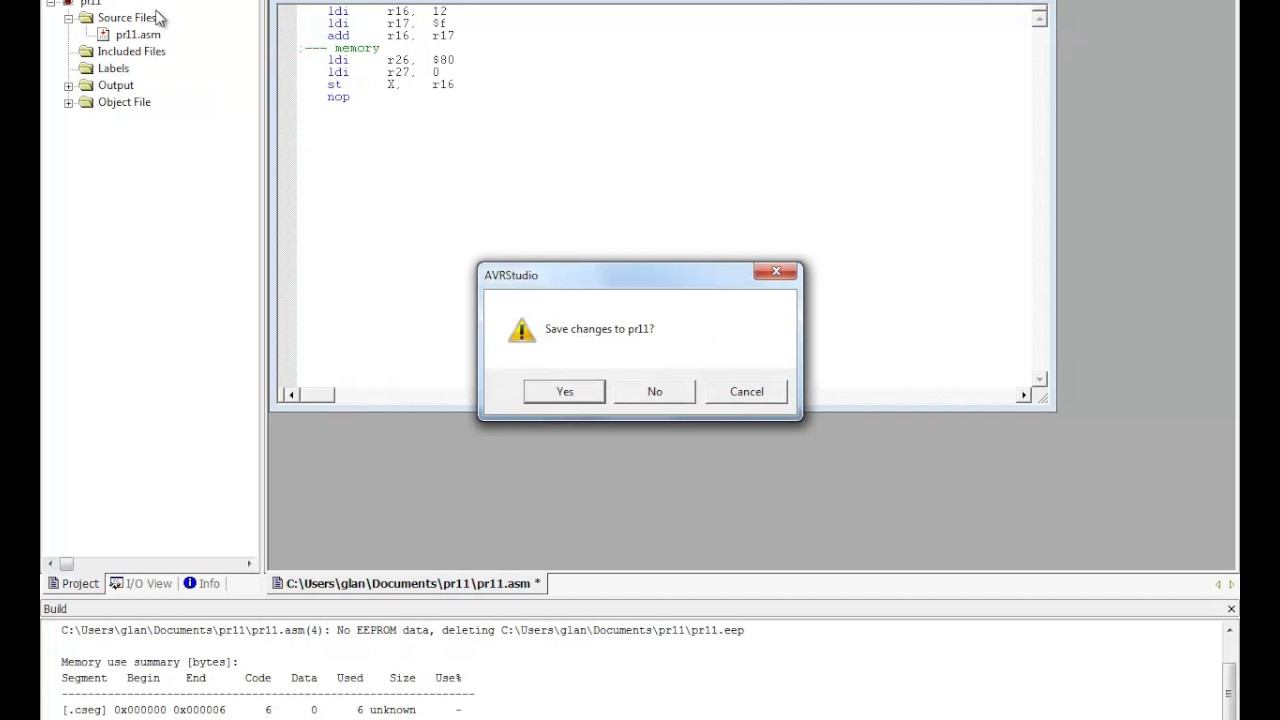The width and height of the screenshot is (1280, 720).
Task: Select the Labels tree item
Action: click(113, 69)
